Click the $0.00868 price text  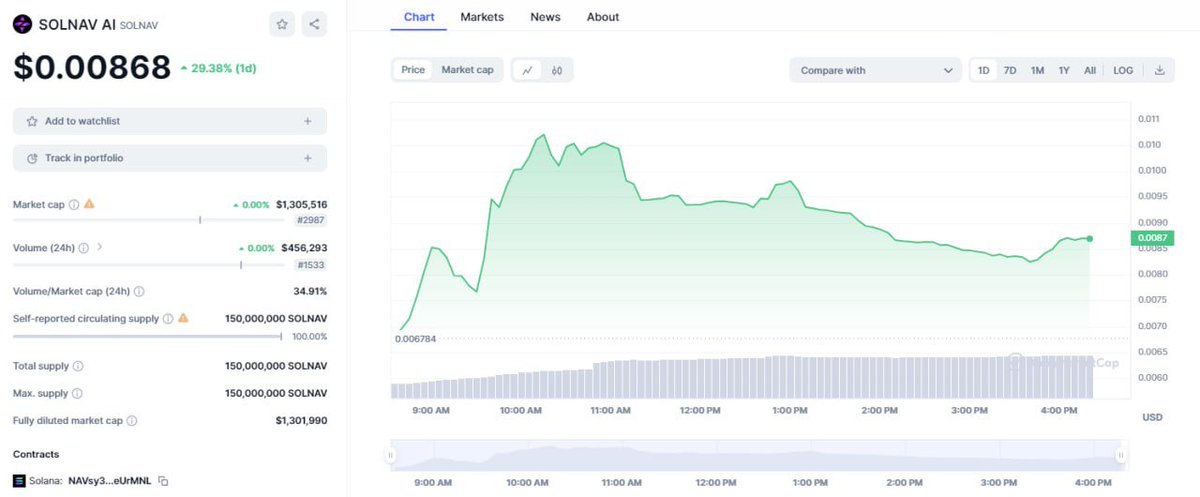click(92, 67)
